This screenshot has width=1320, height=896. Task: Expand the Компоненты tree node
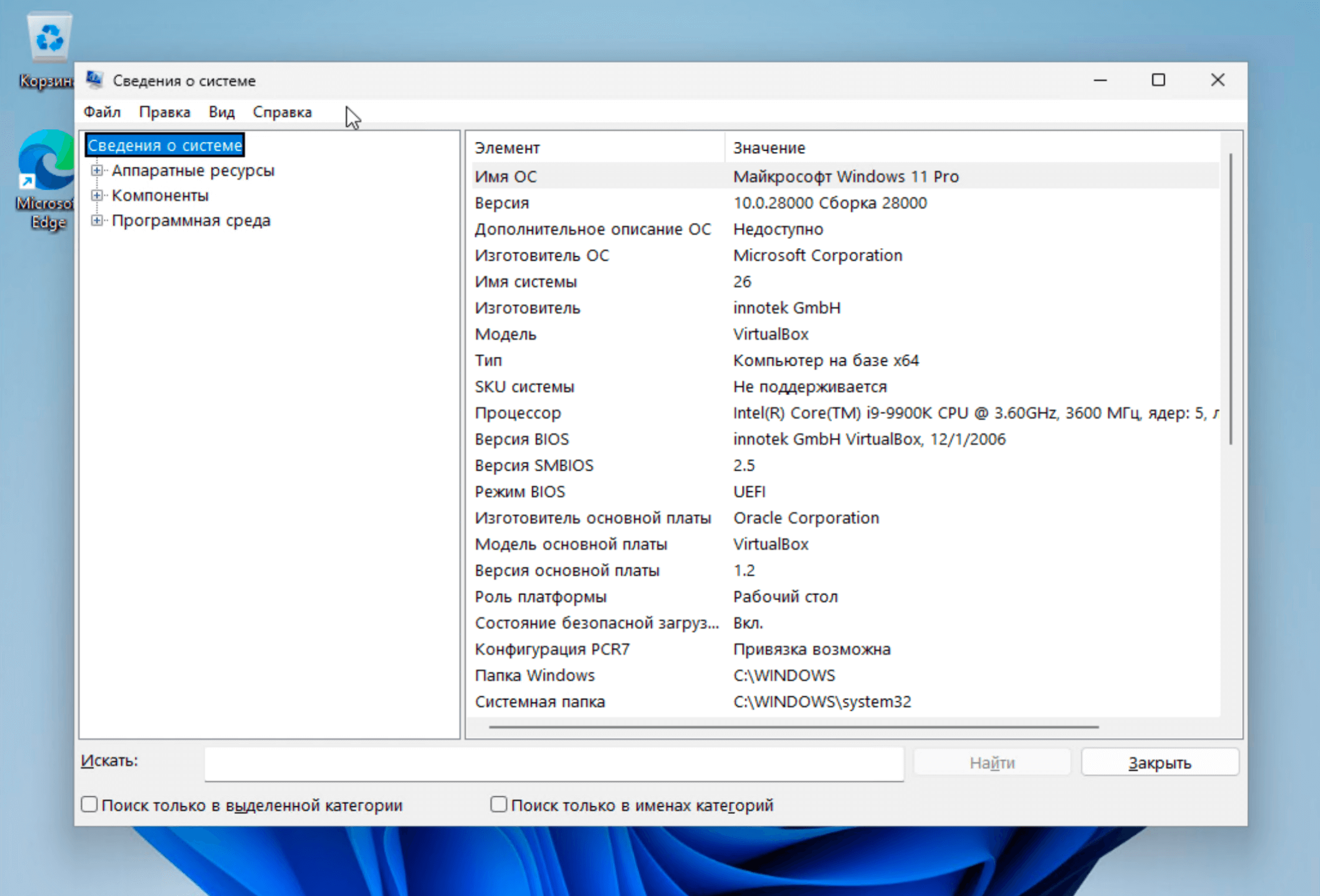click(97, 195)
